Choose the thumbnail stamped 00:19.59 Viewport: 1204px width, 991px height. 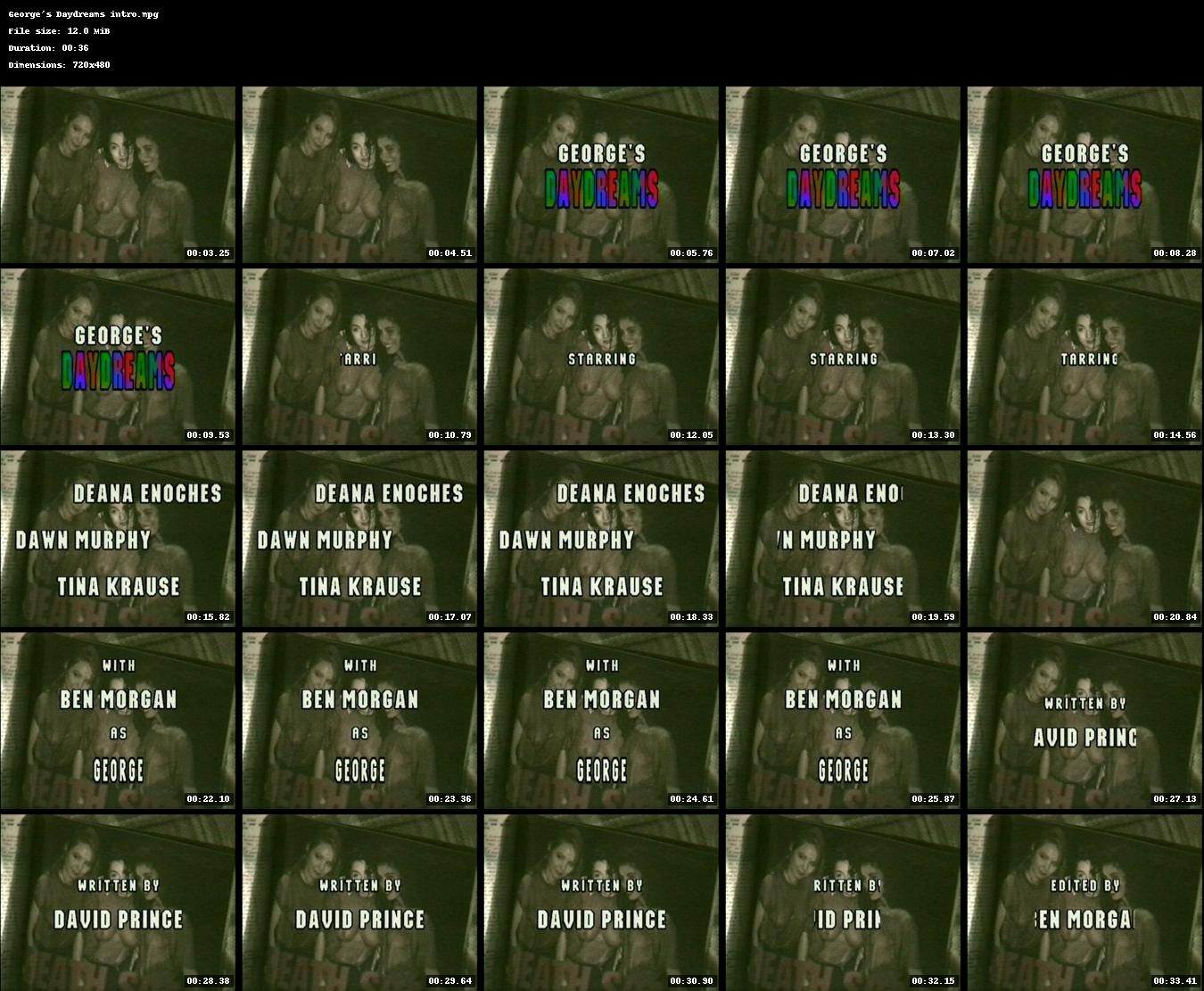[x=843, y=539]
